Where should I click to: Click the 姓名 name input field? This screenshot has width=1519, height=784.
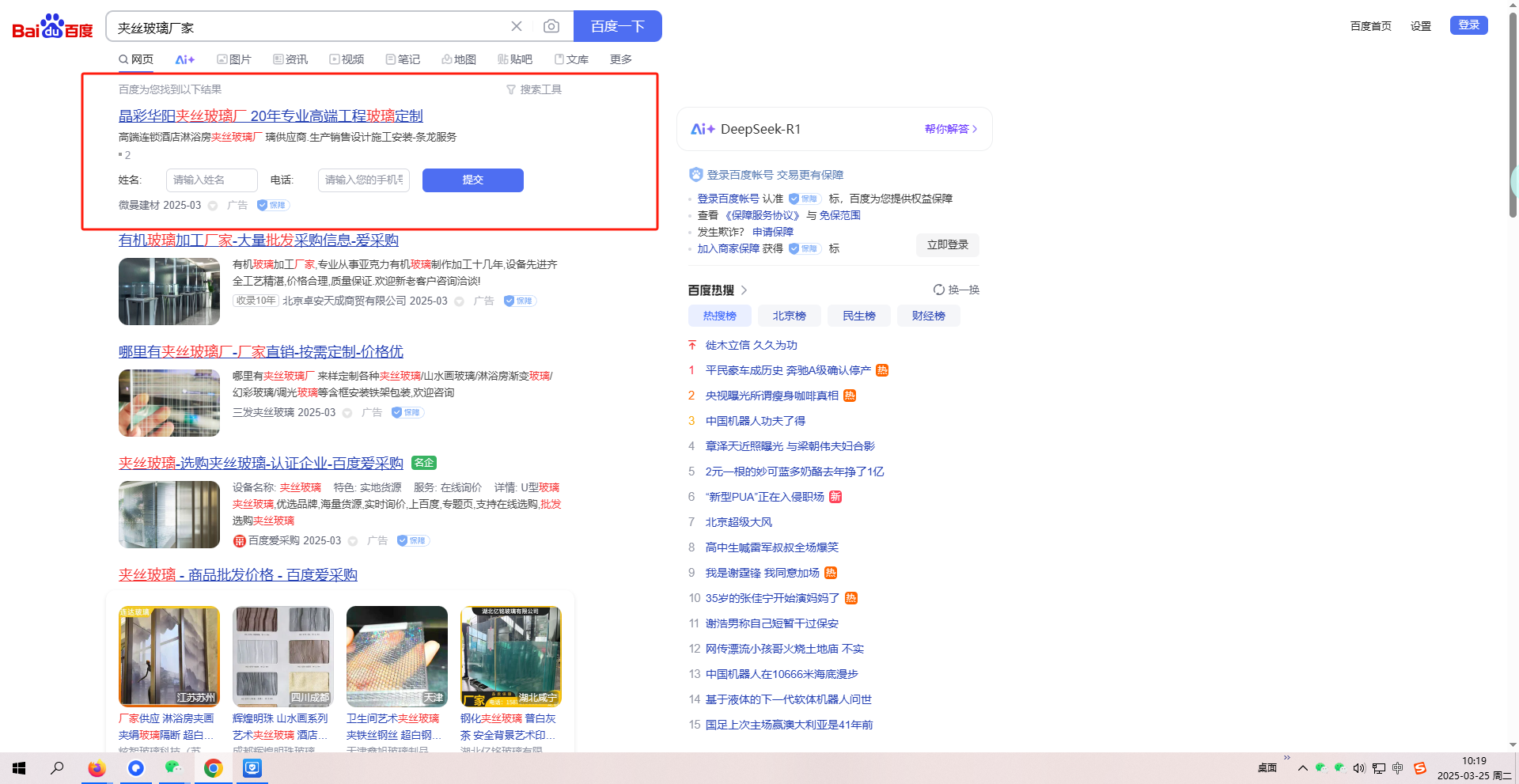pyautogui.click(x=212, y=180)
